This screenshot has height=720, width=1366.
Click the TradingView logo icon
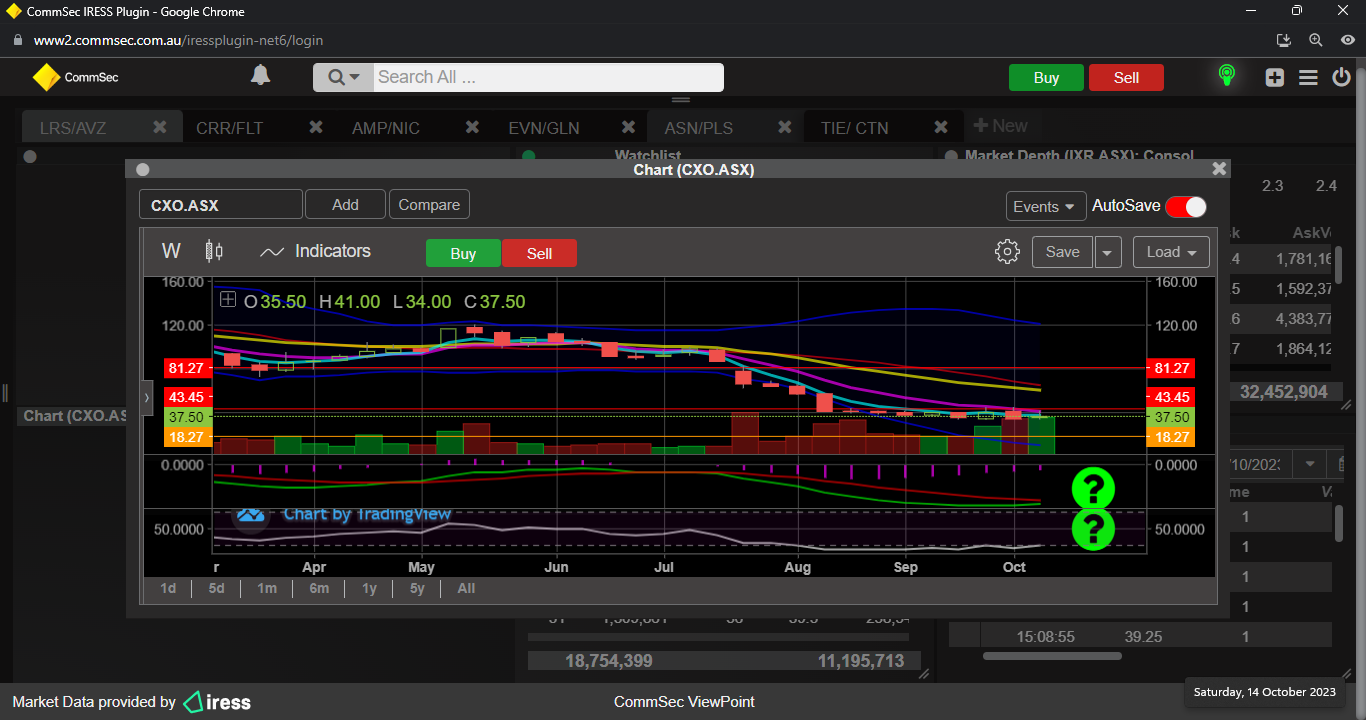(251, 515)
